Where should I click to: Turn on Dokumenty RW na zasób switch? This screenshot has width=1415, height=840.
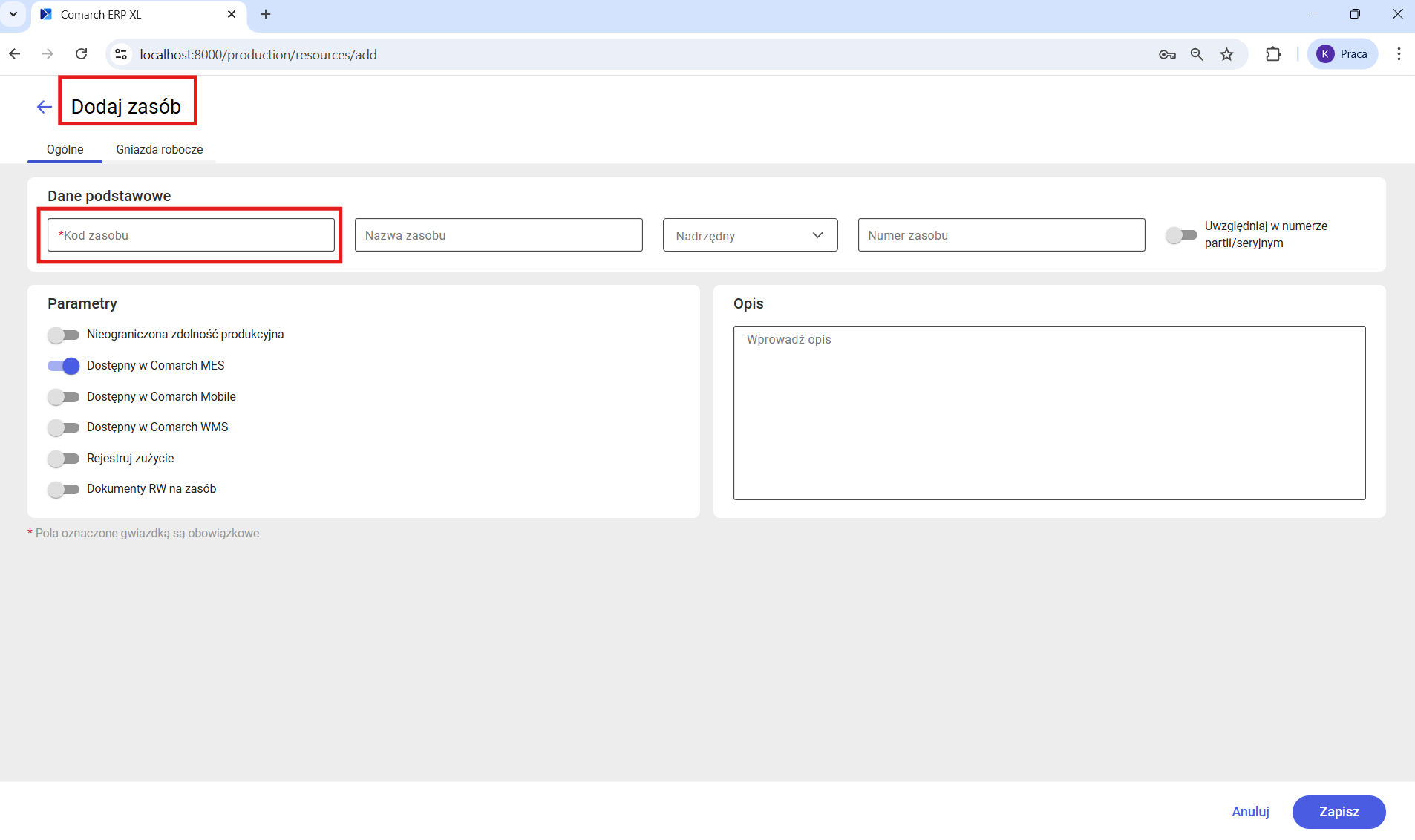tap(63, 489)
